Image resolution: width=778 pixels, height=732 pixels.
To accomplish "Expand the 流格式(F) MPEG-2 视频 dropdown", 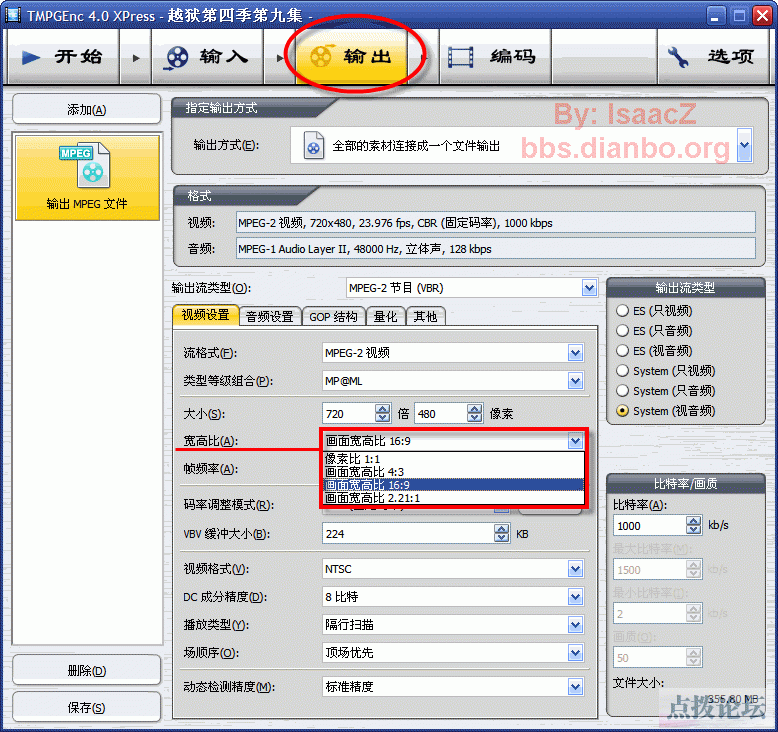I will [576, 353].
